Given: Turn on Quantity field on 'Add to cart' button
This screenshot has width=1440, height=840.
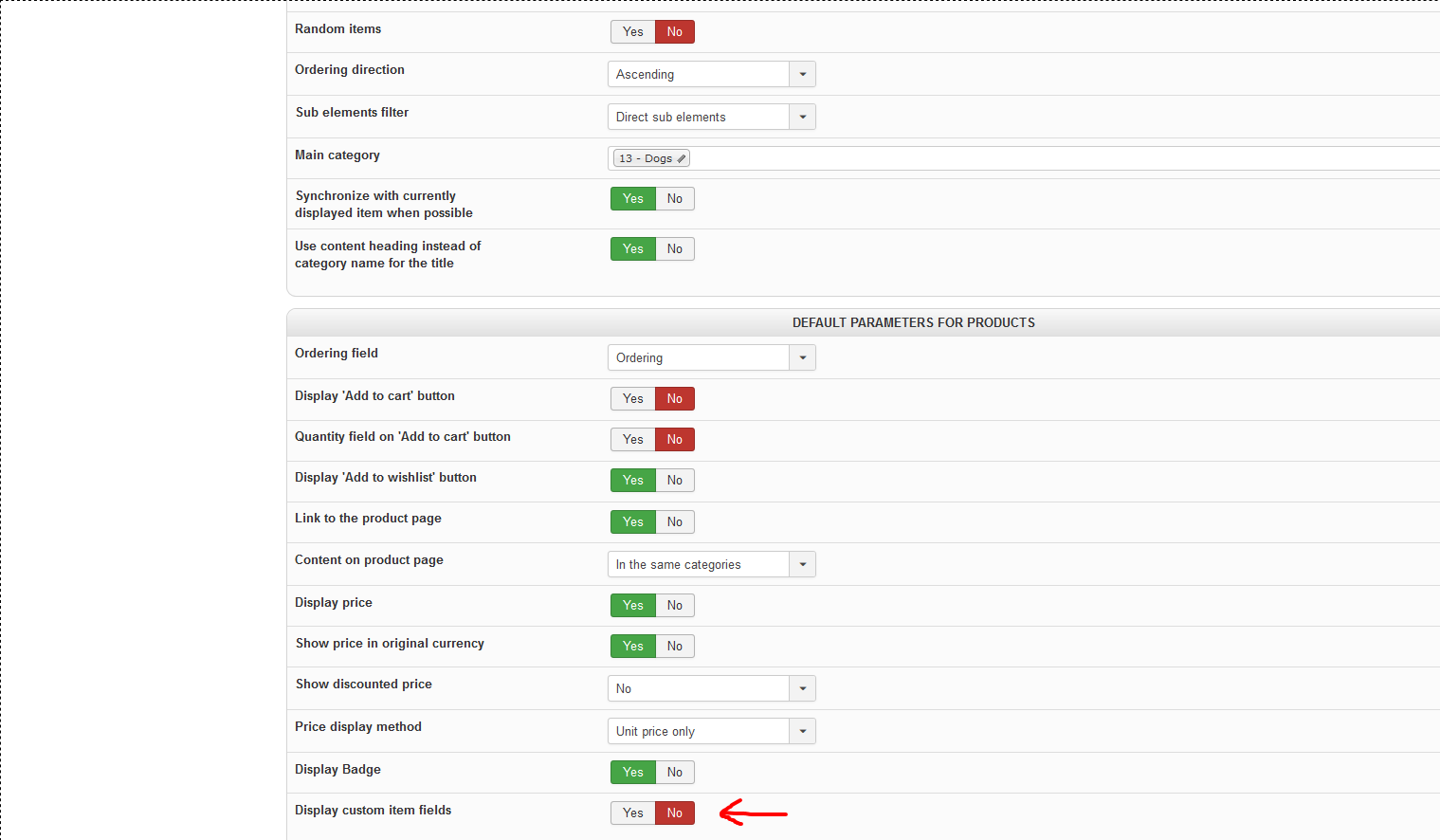Looking at the screenshot, I should click(633, 440).
